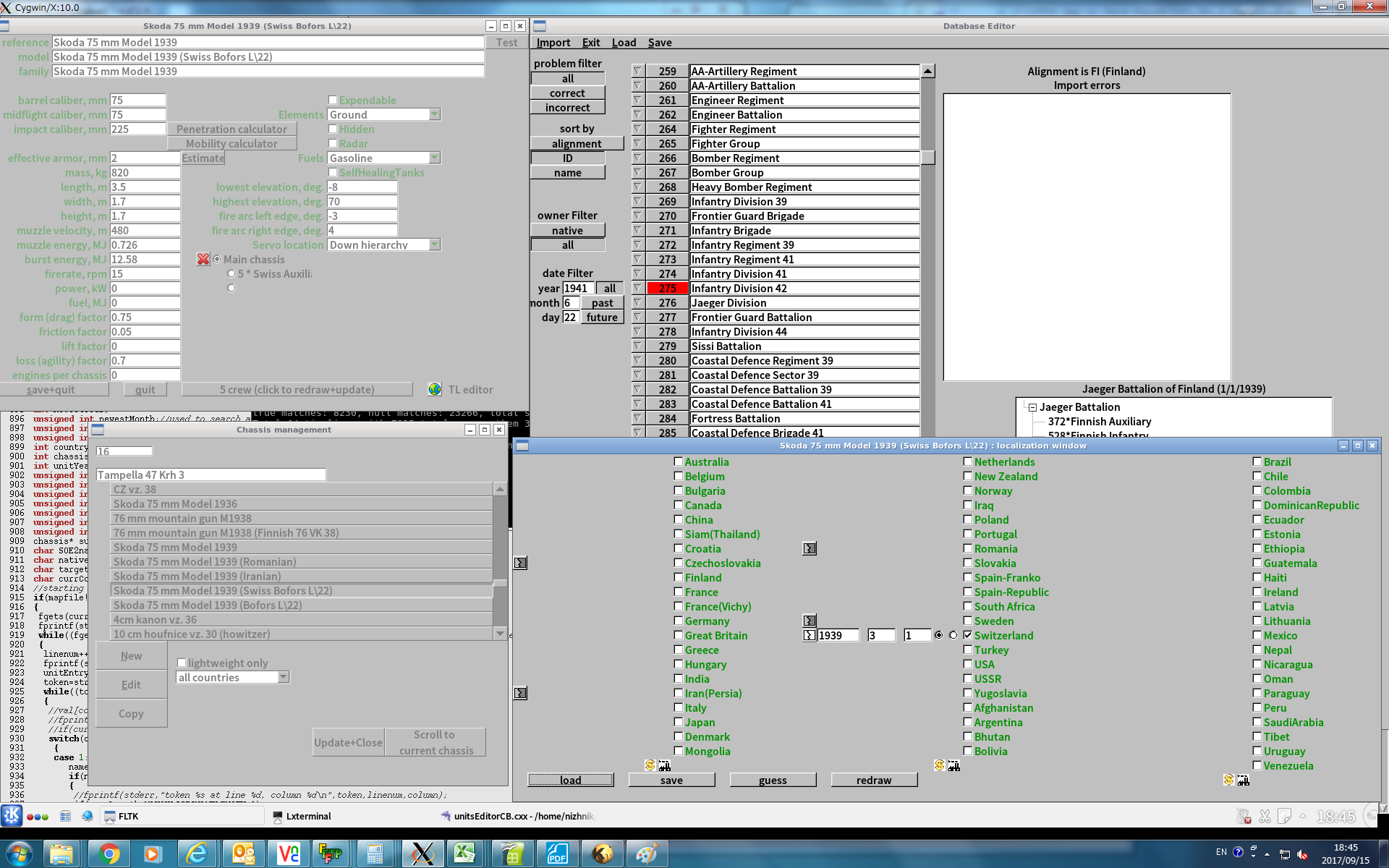Collapse the Jaeger Battalion tree node
This screenshot has width=1389, height=868.
coord(1033,407)
